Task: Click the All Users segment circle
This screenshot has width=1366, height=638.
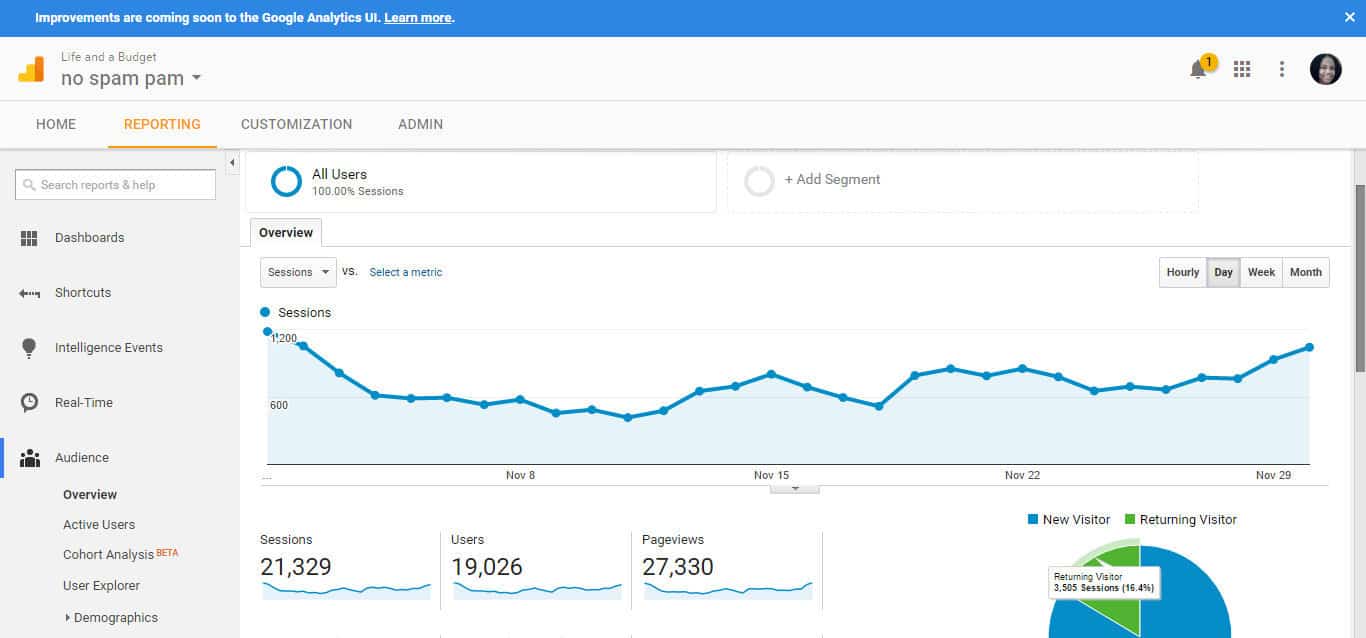Action: point(287,181)
